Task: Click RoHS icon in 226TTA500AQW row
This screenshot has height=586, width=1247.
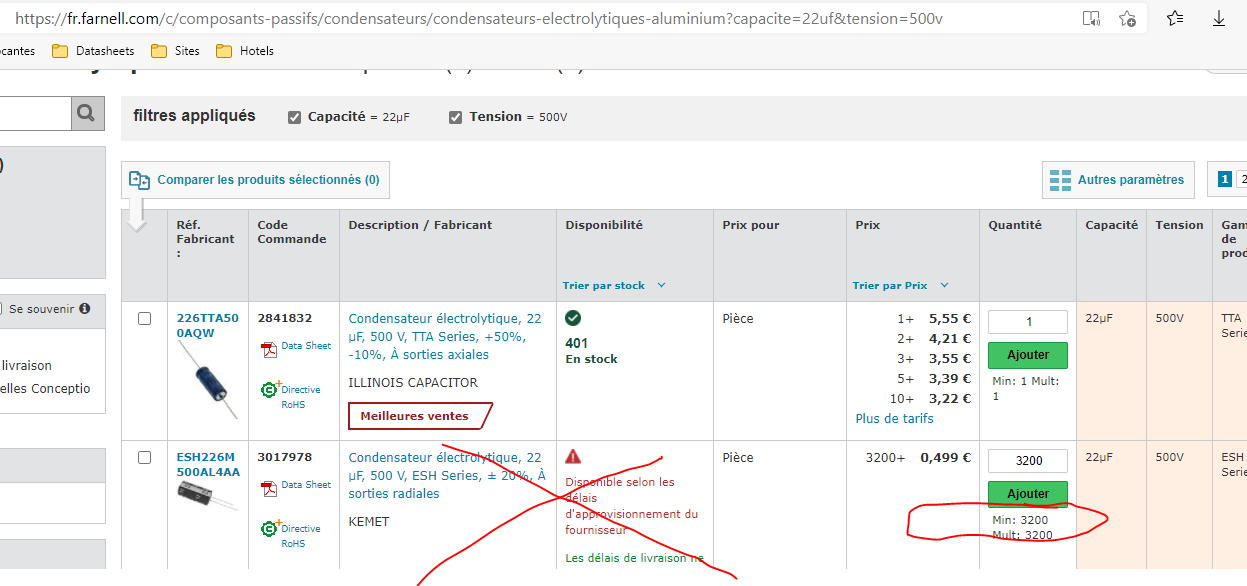Action: click(269, 389)
